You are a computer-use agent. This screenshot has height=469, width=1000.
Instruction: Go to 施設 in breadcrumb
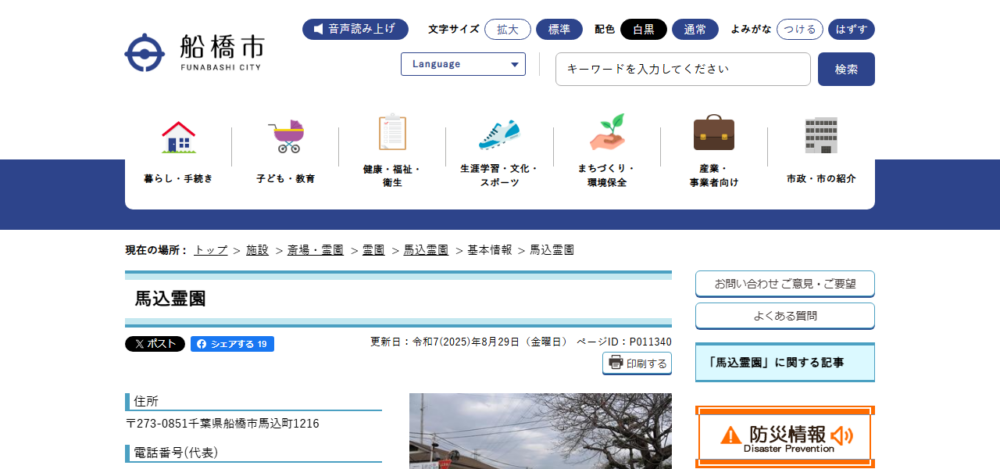coord(257,250)
